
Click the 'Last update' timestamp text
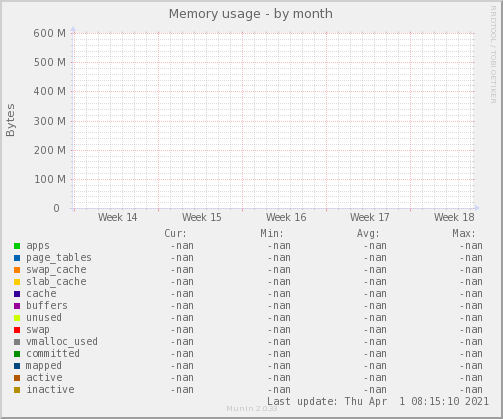click(x=378, y=401)
